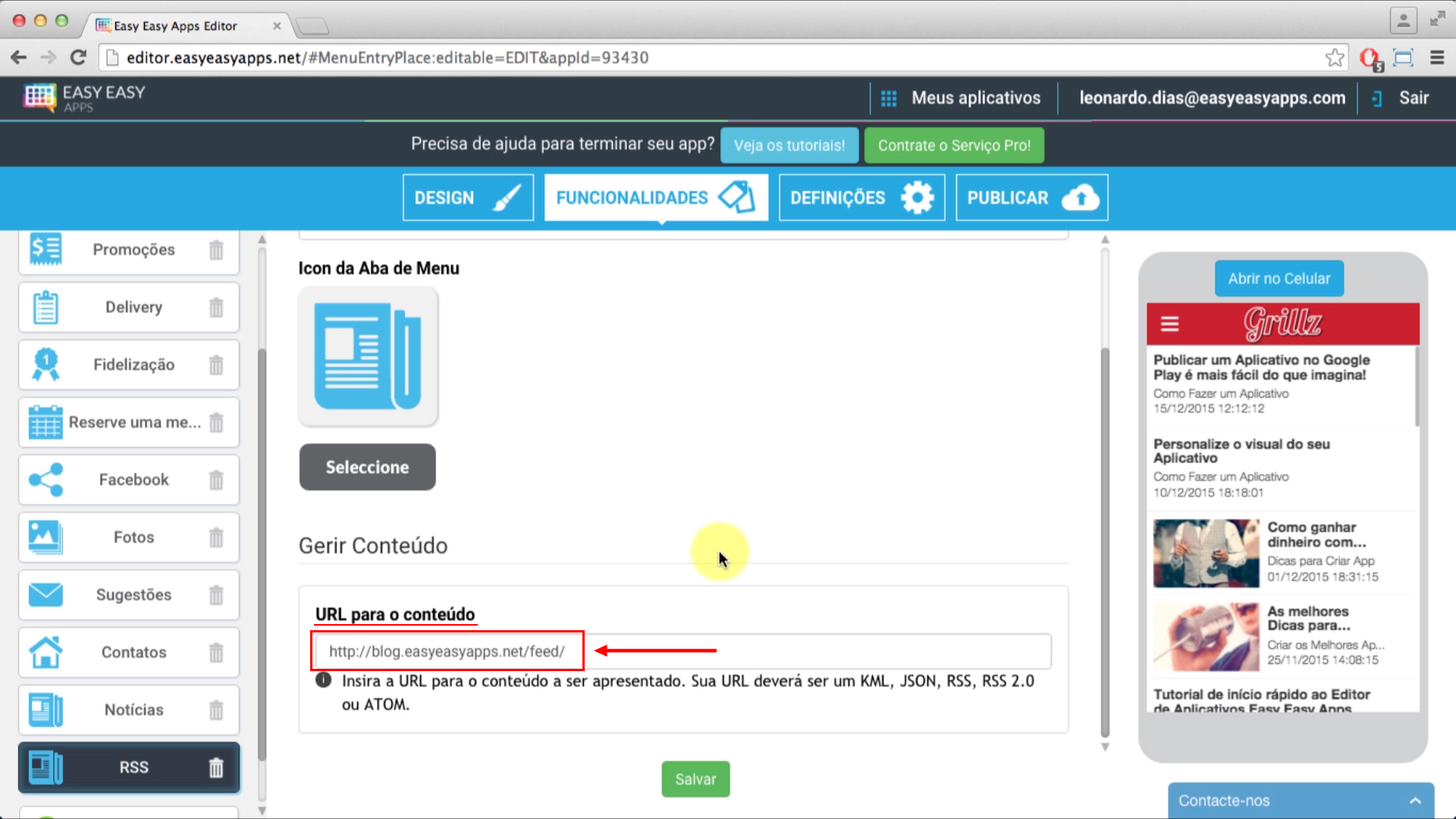Open the Fidelização feature

(x=129, y=365)
